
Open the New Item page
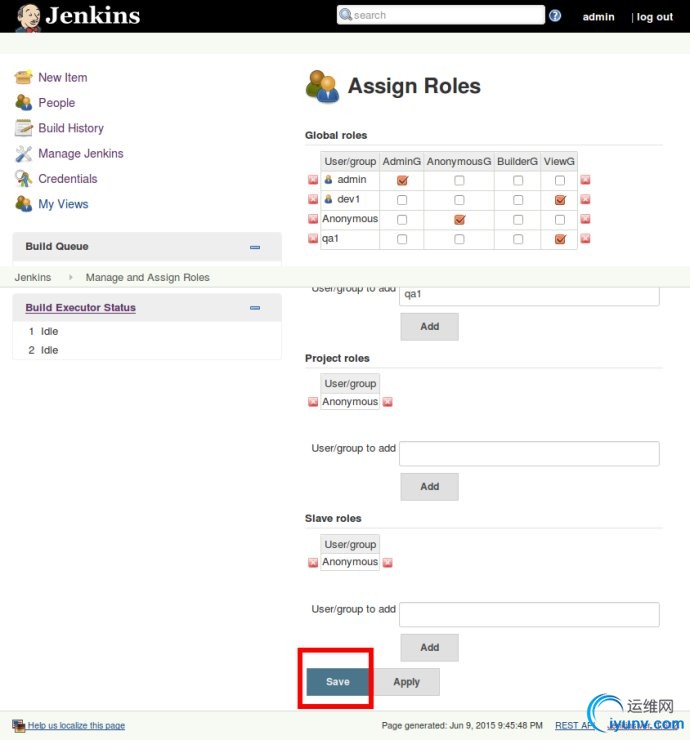pos(63,77)
